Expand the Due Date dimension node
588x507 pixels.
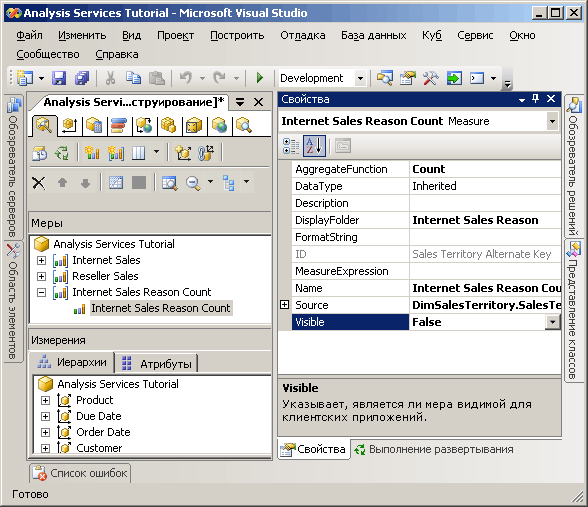tap(45, 416)
